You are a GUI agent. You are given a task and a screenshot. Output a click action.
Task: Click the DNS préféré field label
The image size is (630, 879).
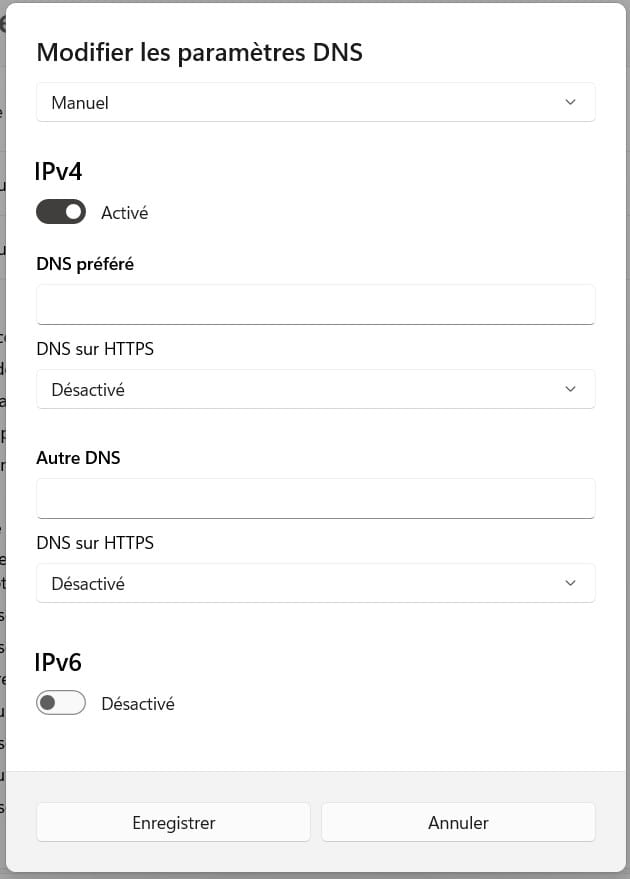pyautogui.click(x=85, y=264)
